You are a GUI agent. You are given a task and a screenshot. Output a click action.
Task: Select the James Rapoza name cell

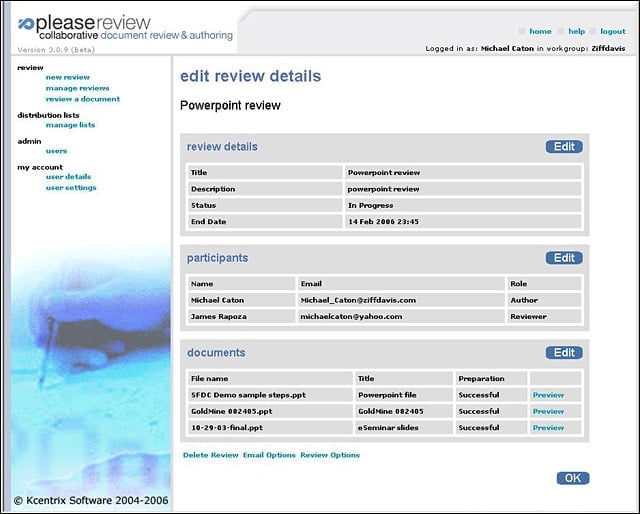[x=241, y=316]
